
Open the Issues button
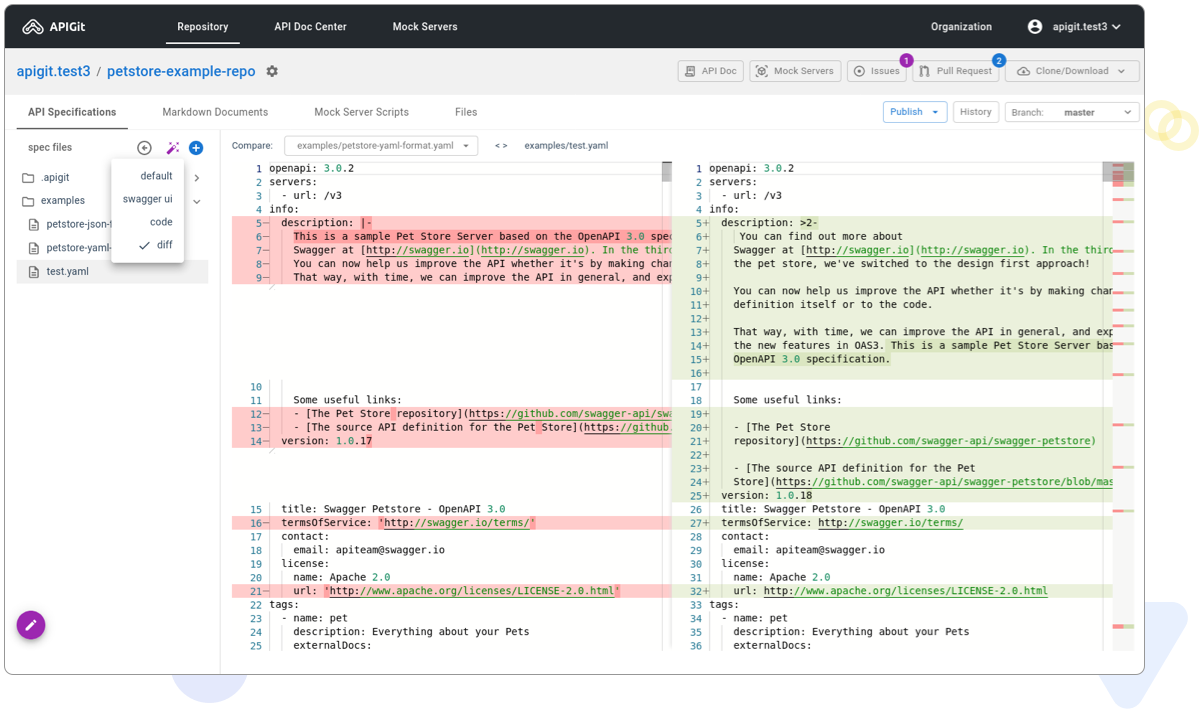pyautogui.click(x=876, y=71)
